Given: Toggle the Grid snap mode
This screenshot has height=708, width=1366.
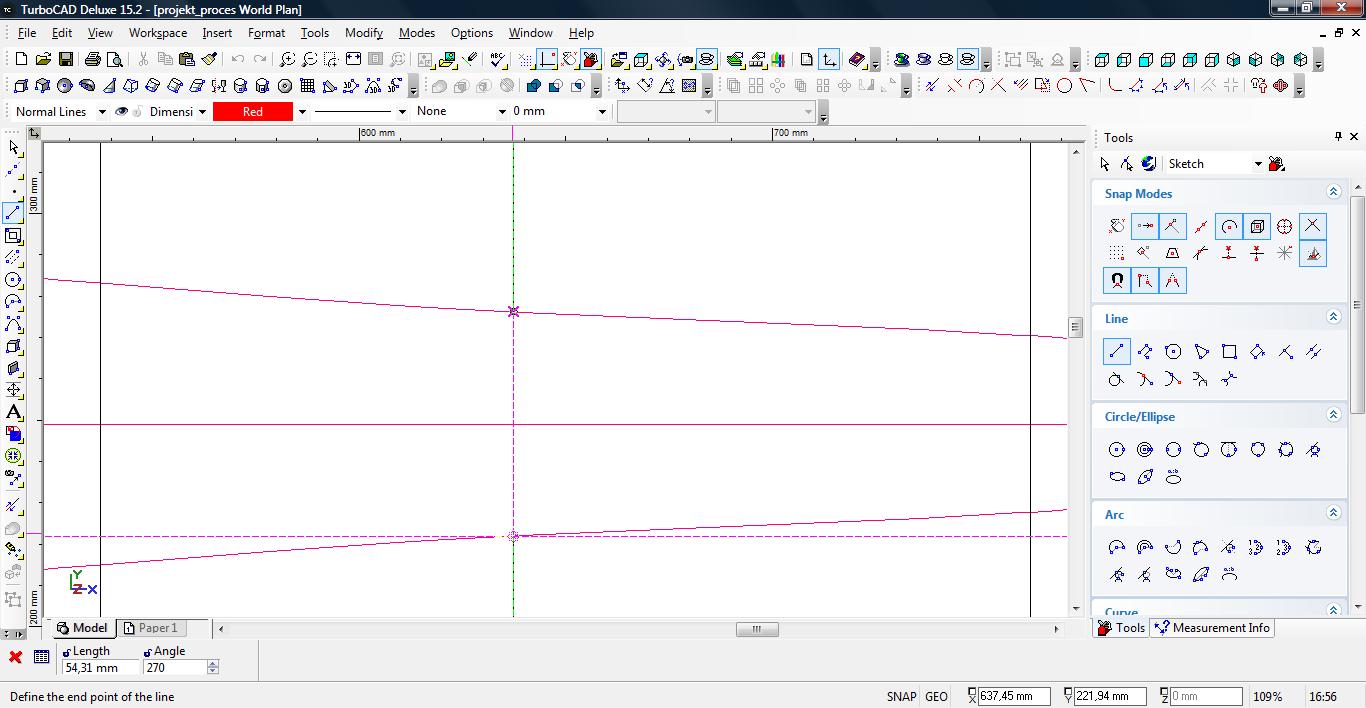Looking at the screenshot, I should pos(1116,254).
